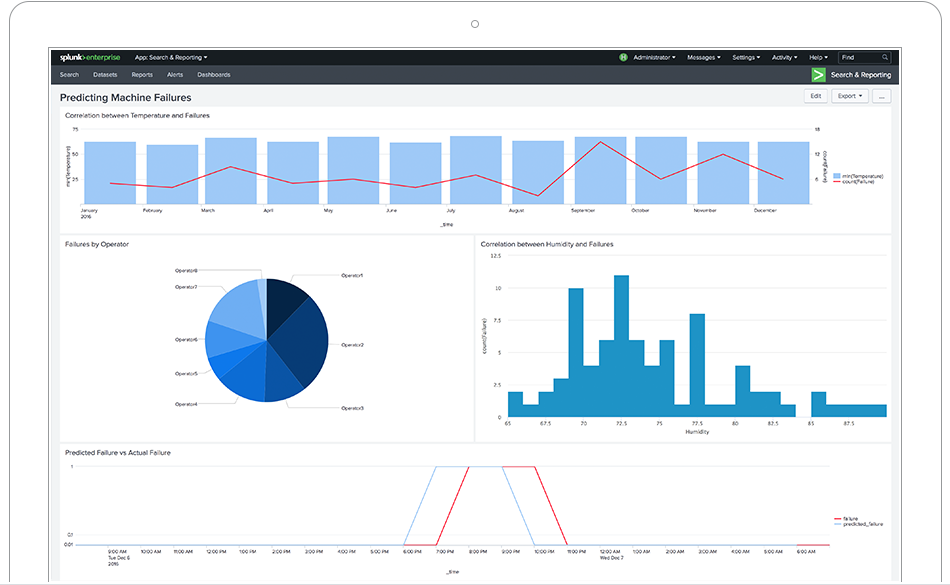This screenshot has width=950, height=585.
Task: Click the Operator6 pie slice
Action: click(x=227, y=339)
